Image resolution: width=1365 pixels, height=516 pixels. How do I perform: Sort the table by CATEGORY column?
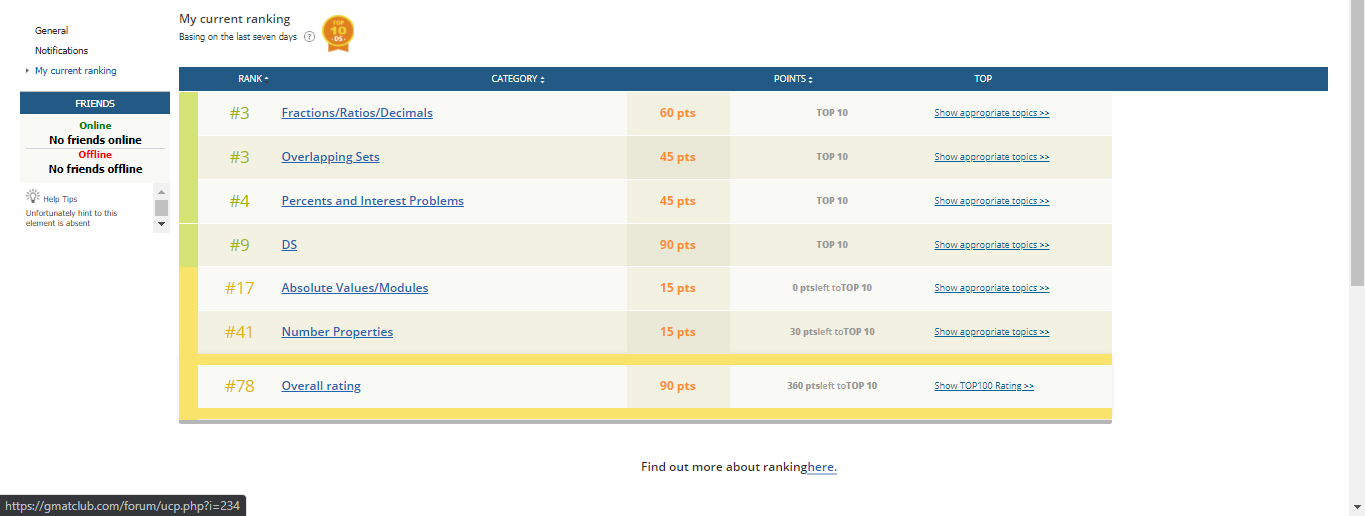point(518,79)
